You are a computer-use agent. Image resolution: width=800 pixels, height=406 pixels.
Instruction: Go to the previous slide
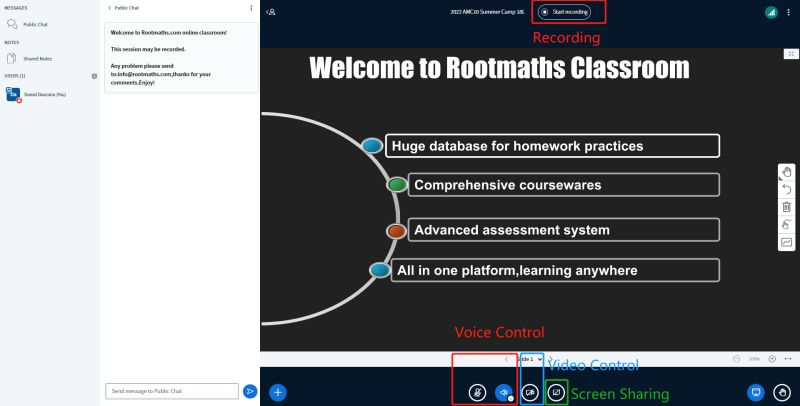point(506,359)
